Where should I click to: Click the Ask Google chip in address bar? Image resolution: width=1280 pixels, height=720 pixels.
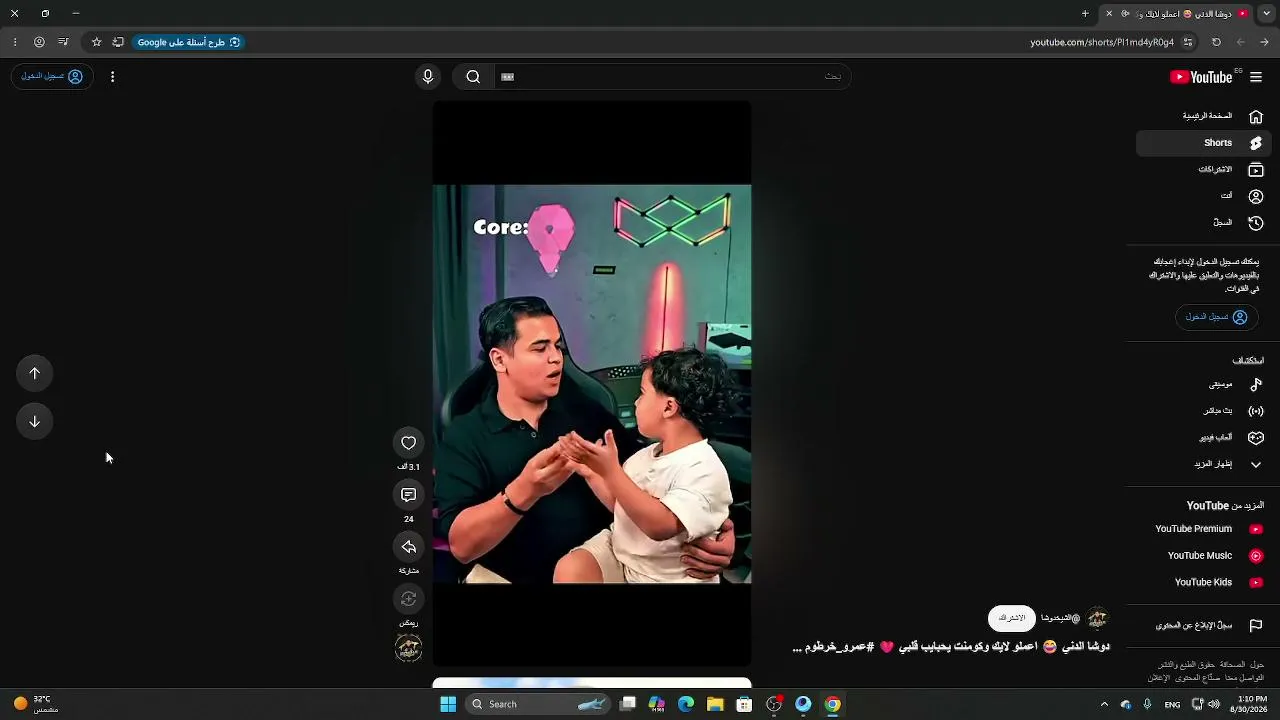tap(189, 42)
